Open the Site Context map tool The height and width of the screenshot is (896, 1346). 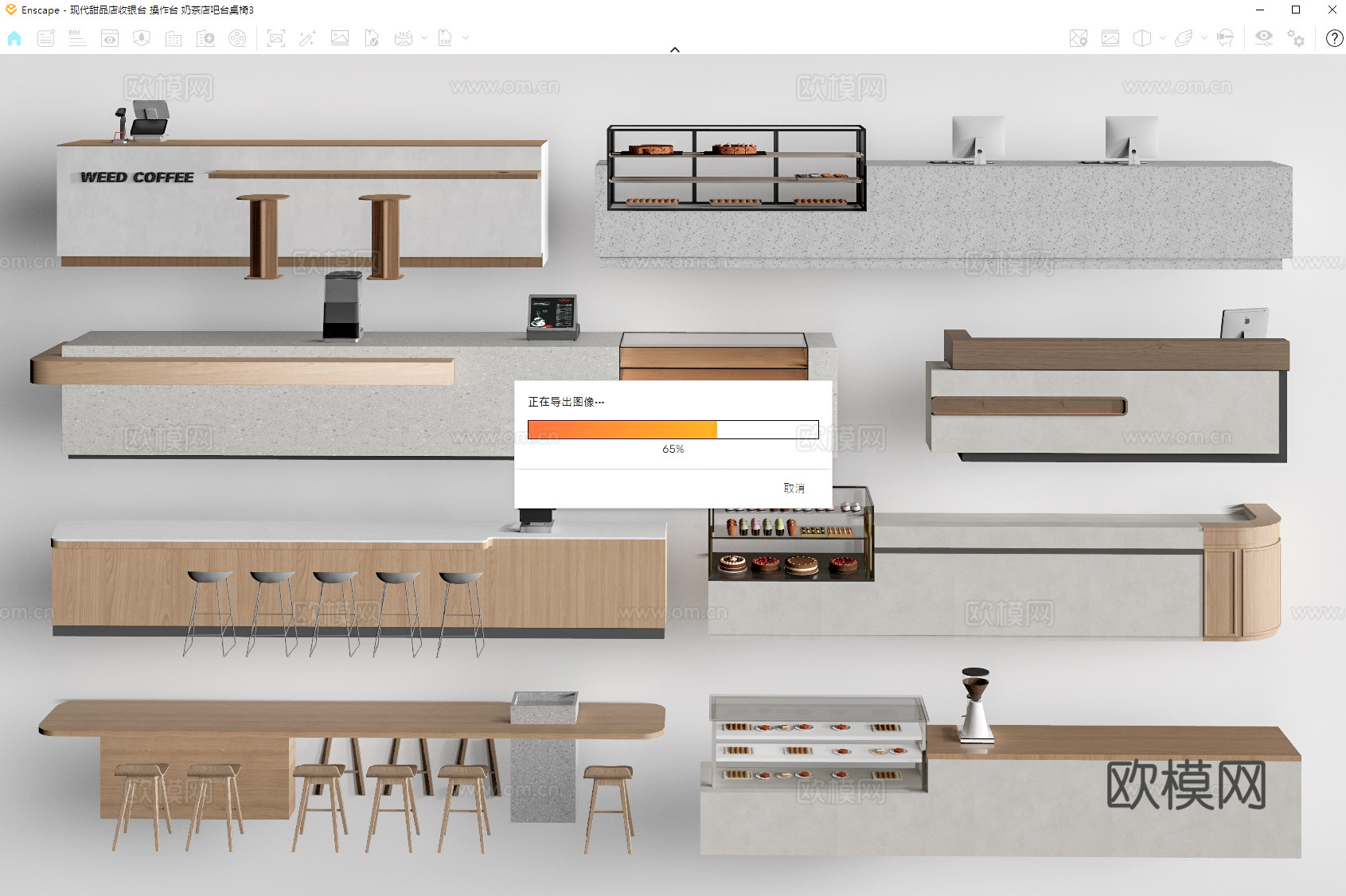pos(142,38)
